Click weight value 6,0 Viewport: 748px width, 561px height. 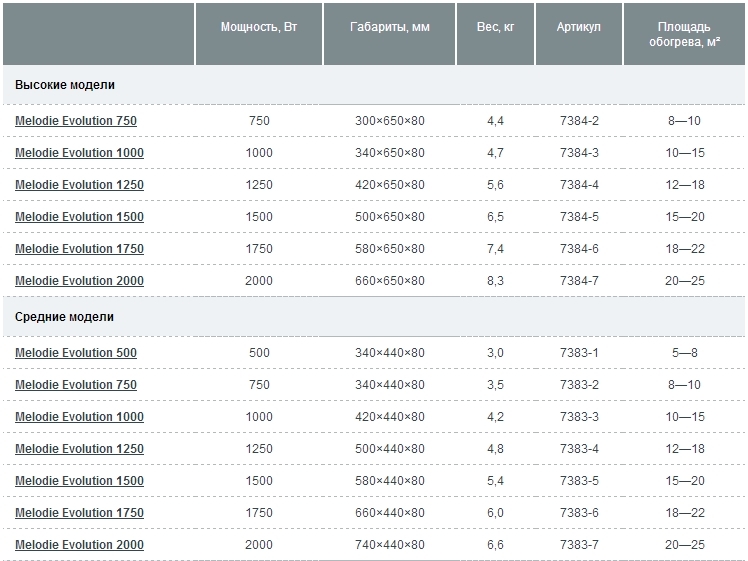pos(495,513)
